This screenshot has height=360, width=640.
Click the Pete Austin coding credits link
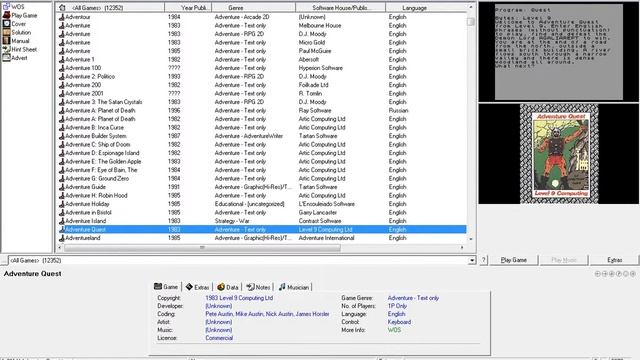click(x=267, y=314)
